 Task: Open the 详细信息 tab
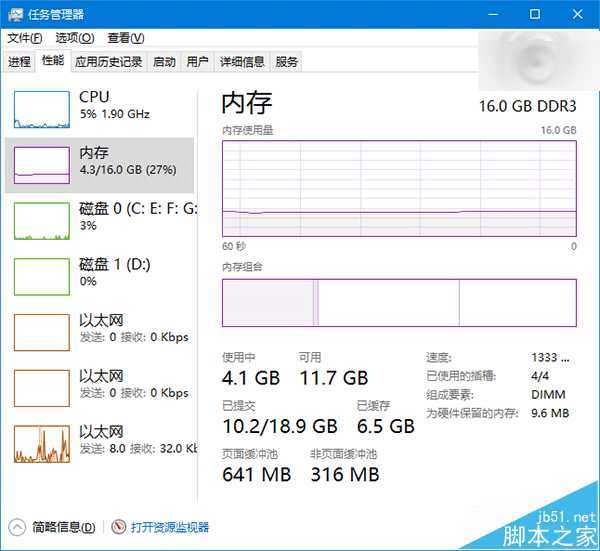point(242,62)
